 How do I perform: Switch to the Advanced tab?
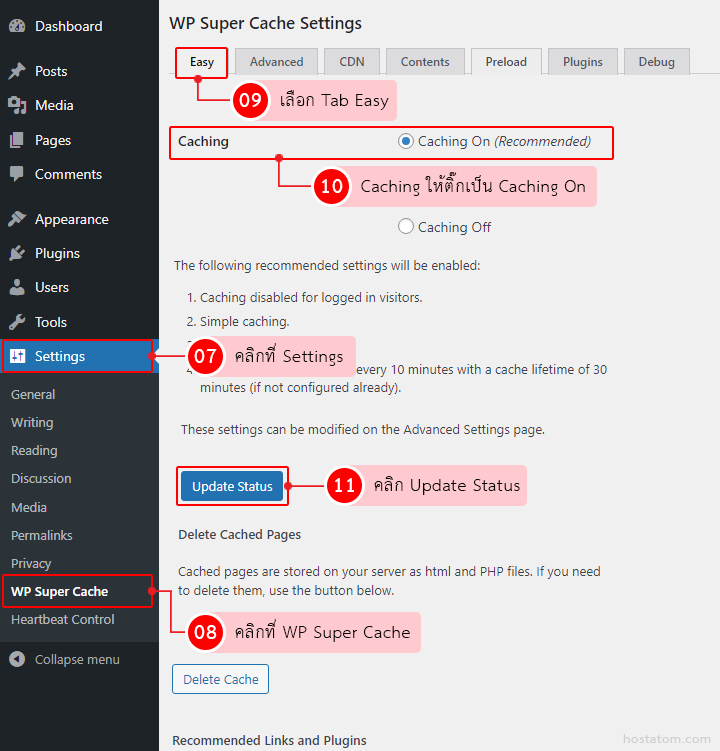click(x=276, y=62)
